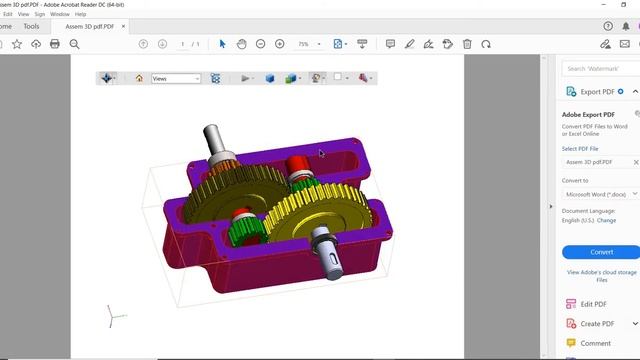
Task: Close the Assem 3D pdf.PDF tab
Action: (123, 26)
